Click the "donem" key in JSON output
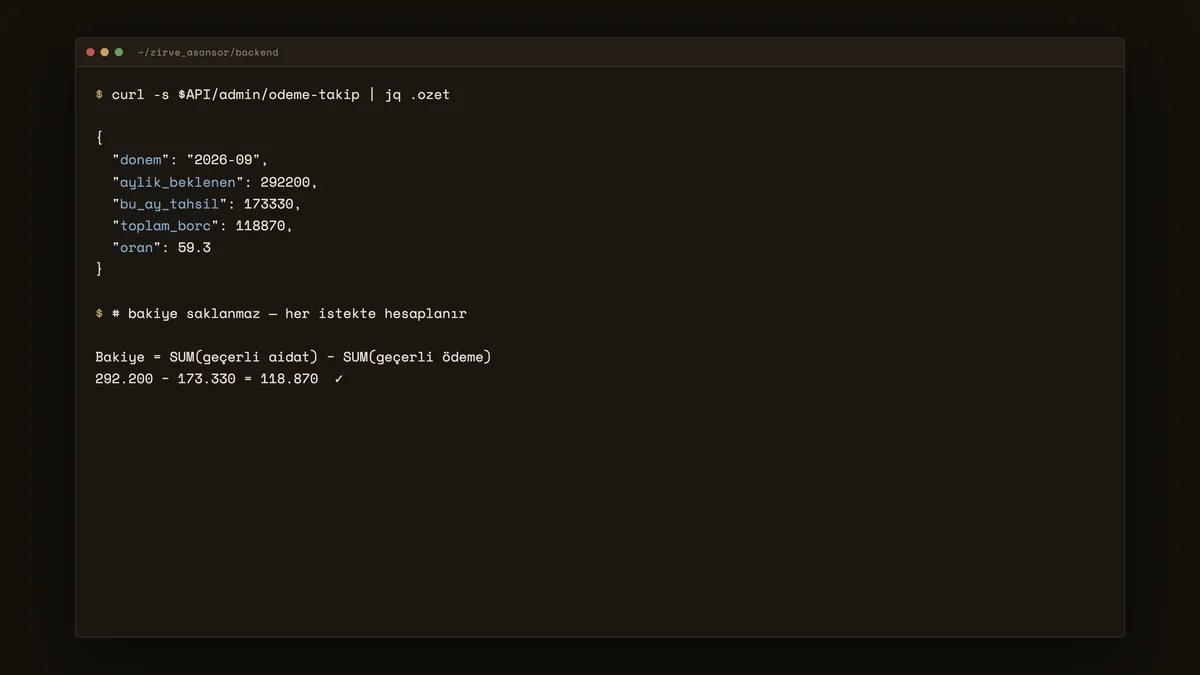1200x675 pixels. (141, 160)
